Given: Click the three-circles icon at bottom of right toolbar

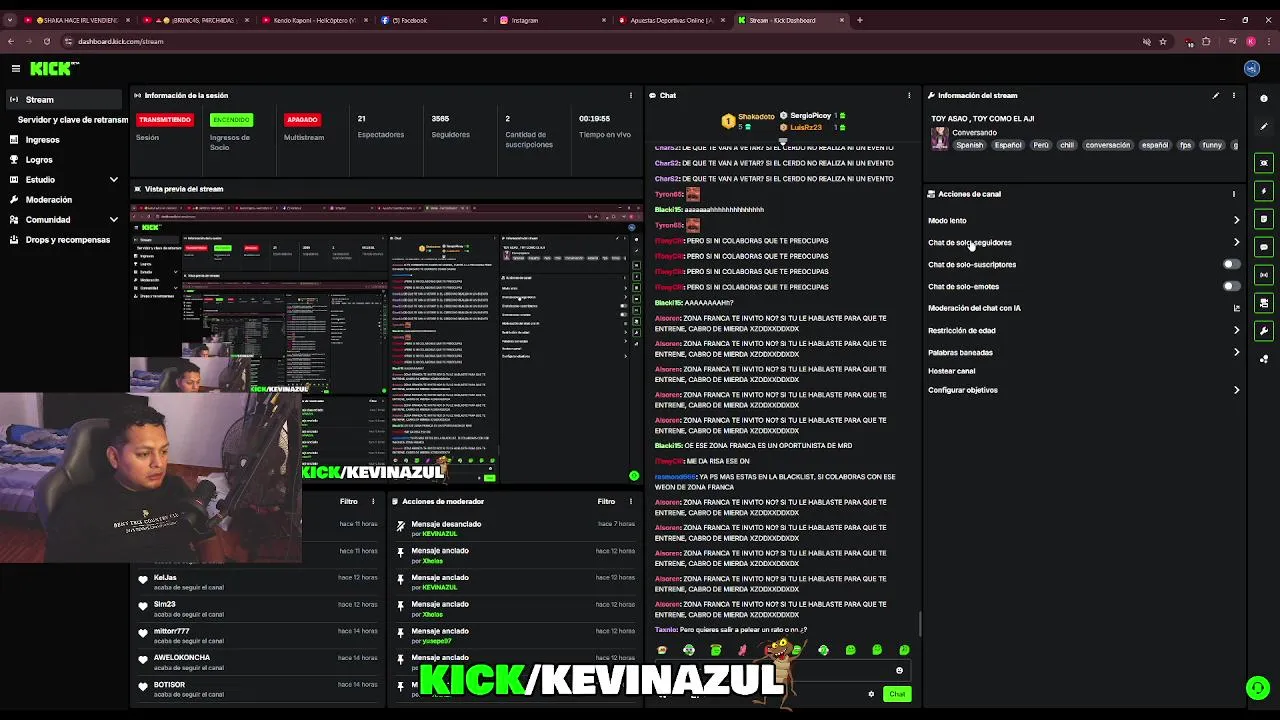Looking at the screenshot, I should point(1264,359).
